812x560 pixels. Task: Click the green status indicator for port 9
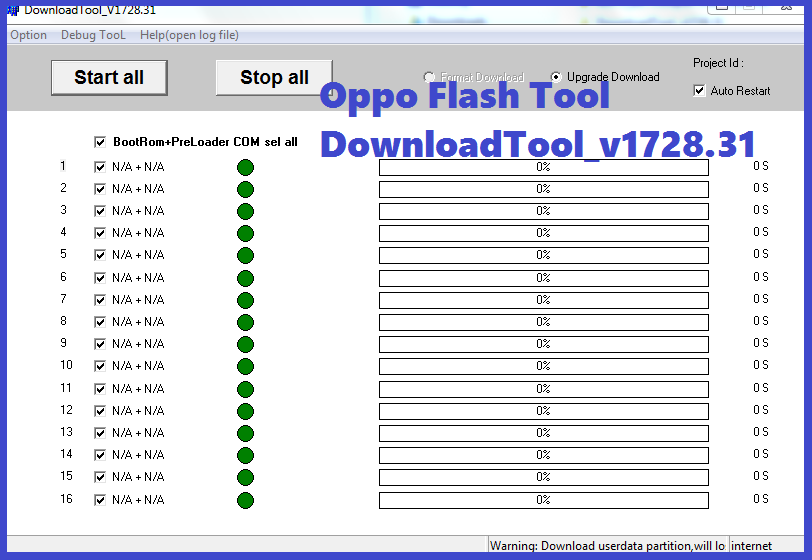245,344
